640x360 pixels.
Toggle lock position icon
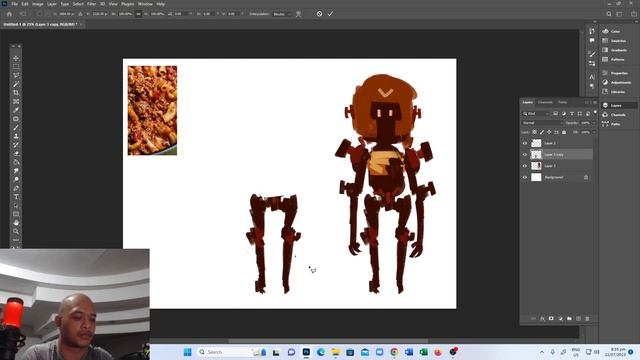click(x=549, y=132)
